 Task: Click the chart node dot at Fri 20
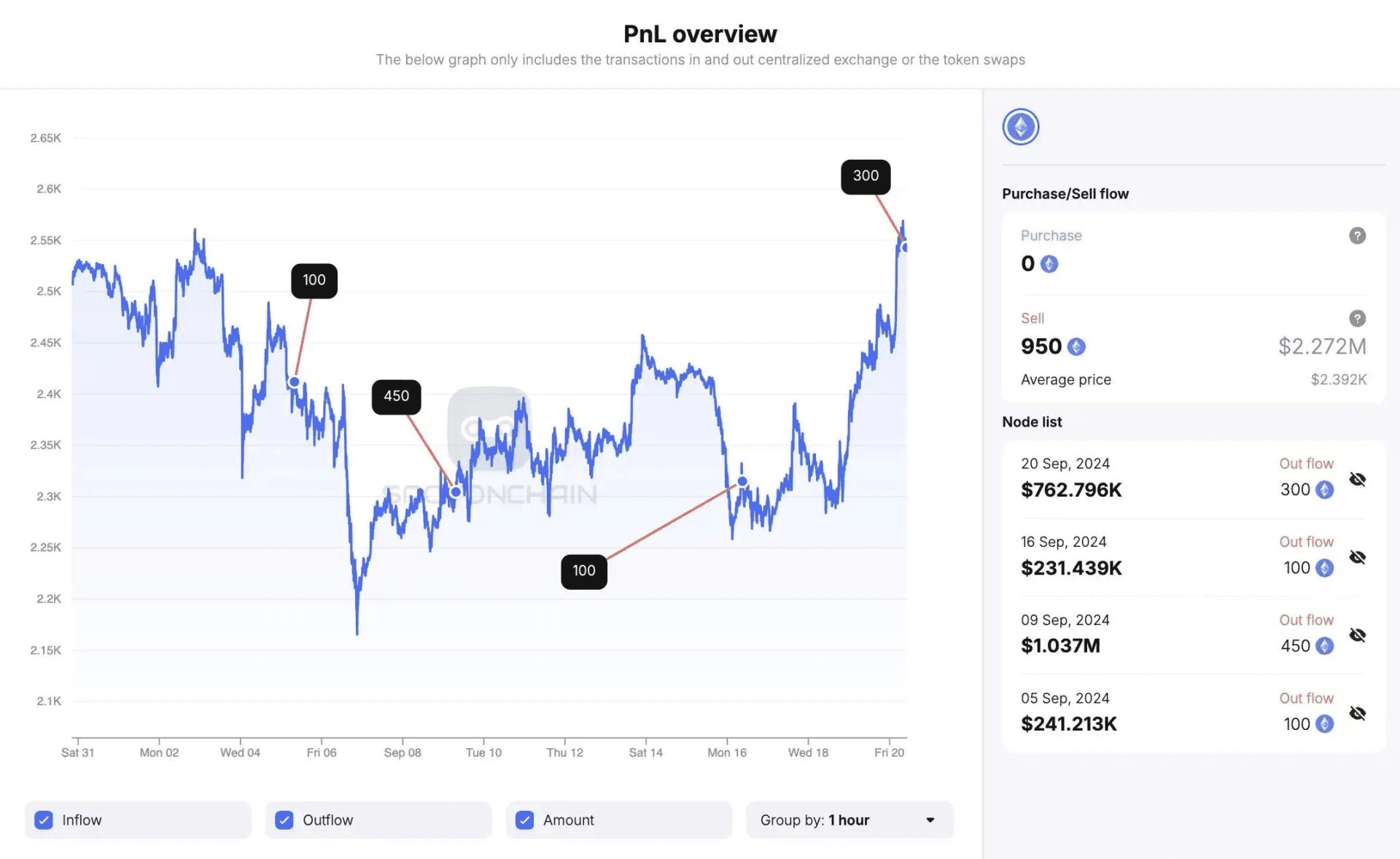904,248
